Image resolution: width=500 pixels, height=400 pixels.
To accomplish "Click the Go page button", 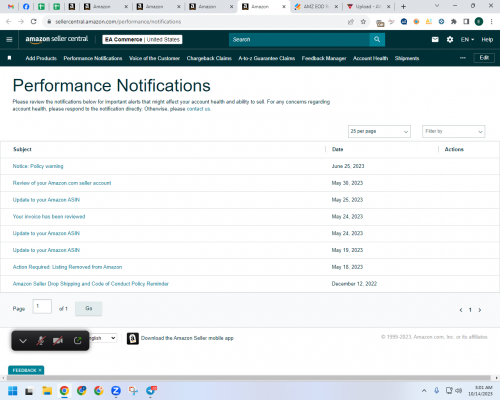I will click(89, 308).
